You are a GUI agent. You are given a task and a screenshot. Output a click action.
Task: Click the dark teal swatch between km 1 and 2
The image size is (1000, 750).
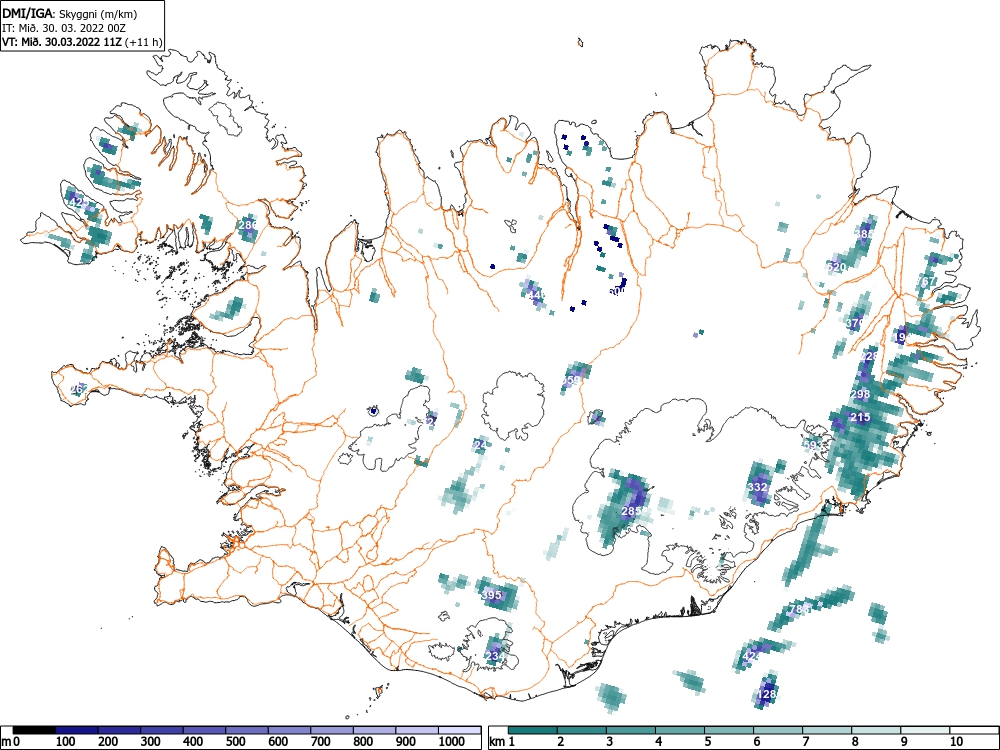pyautogui.click(x=533, y=730)
